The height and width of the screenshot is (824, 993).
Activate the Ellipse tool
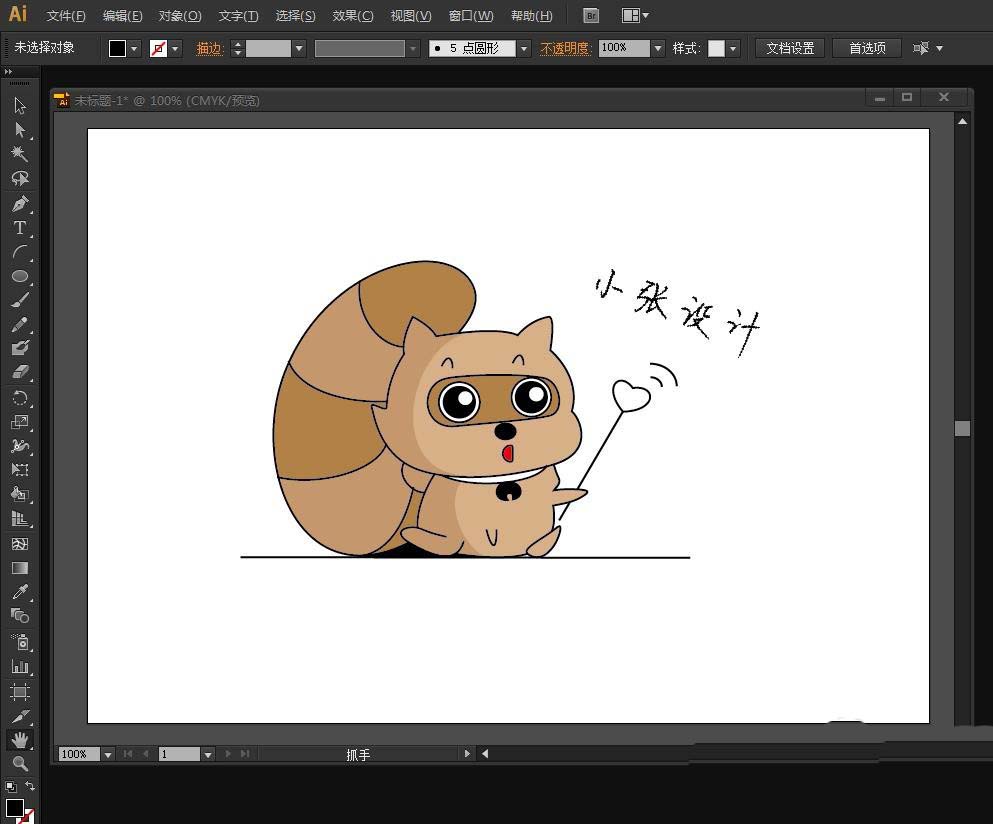tap(19, 276)
